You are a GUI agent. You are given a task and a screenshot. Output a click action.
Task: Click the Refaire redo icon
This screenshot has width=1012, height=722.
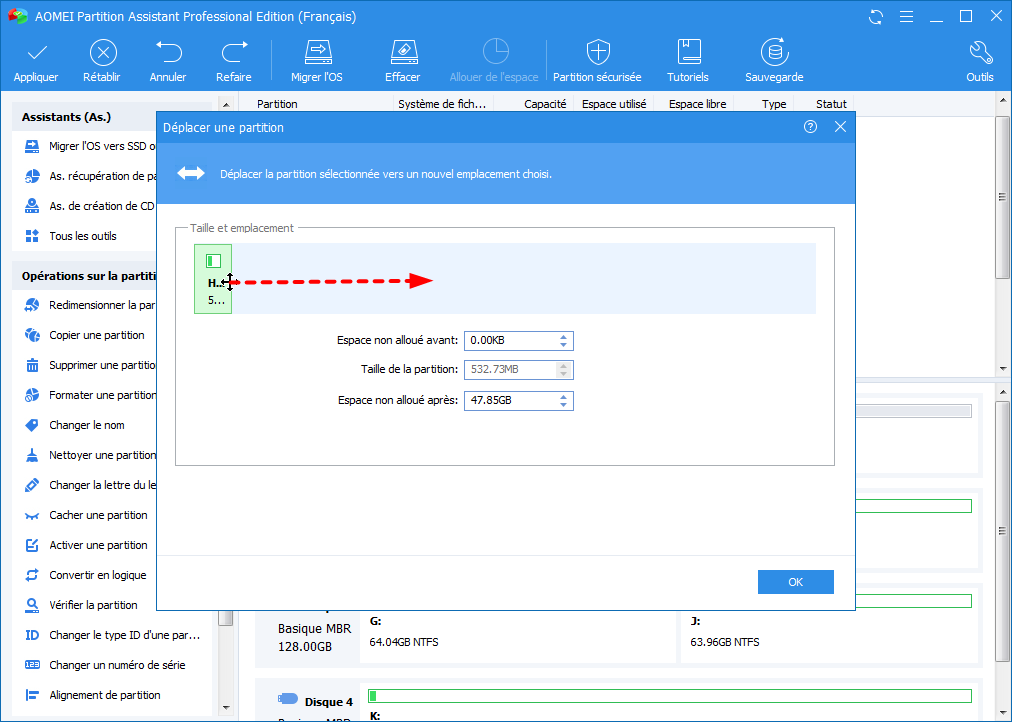click(234, 52)
